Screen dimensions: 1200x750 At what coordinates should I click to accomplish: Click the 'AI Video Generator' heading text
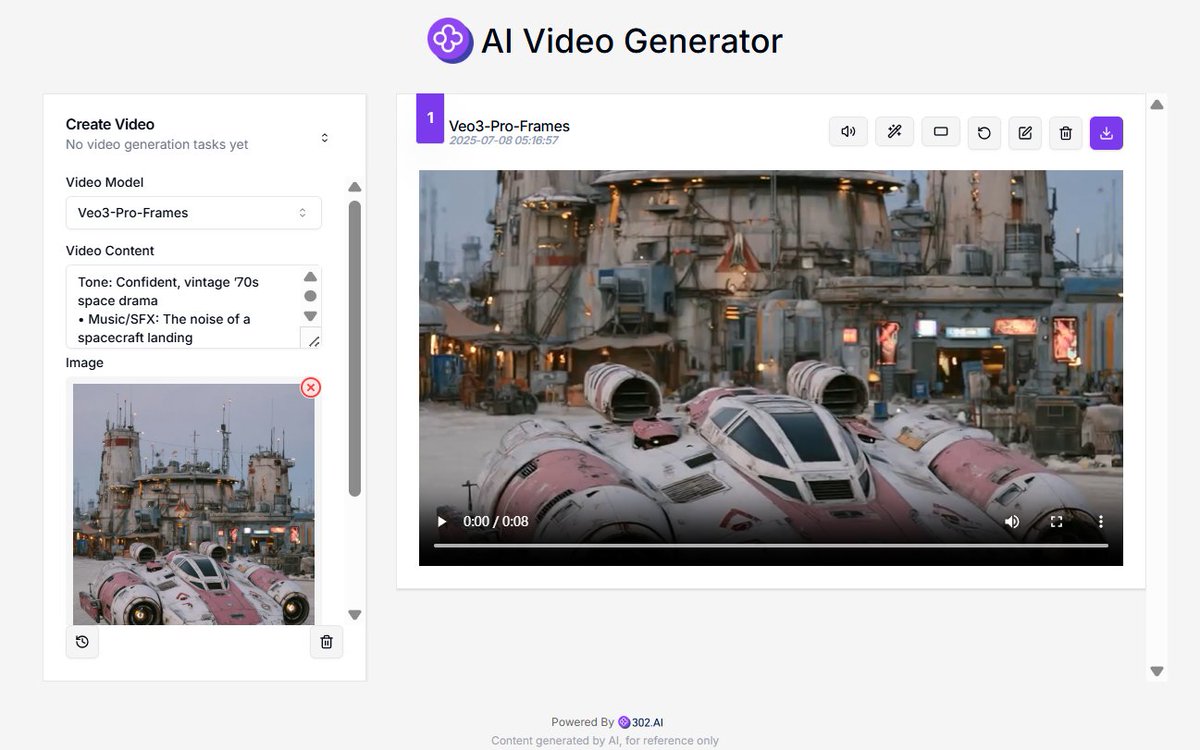[x=632, y=41]
